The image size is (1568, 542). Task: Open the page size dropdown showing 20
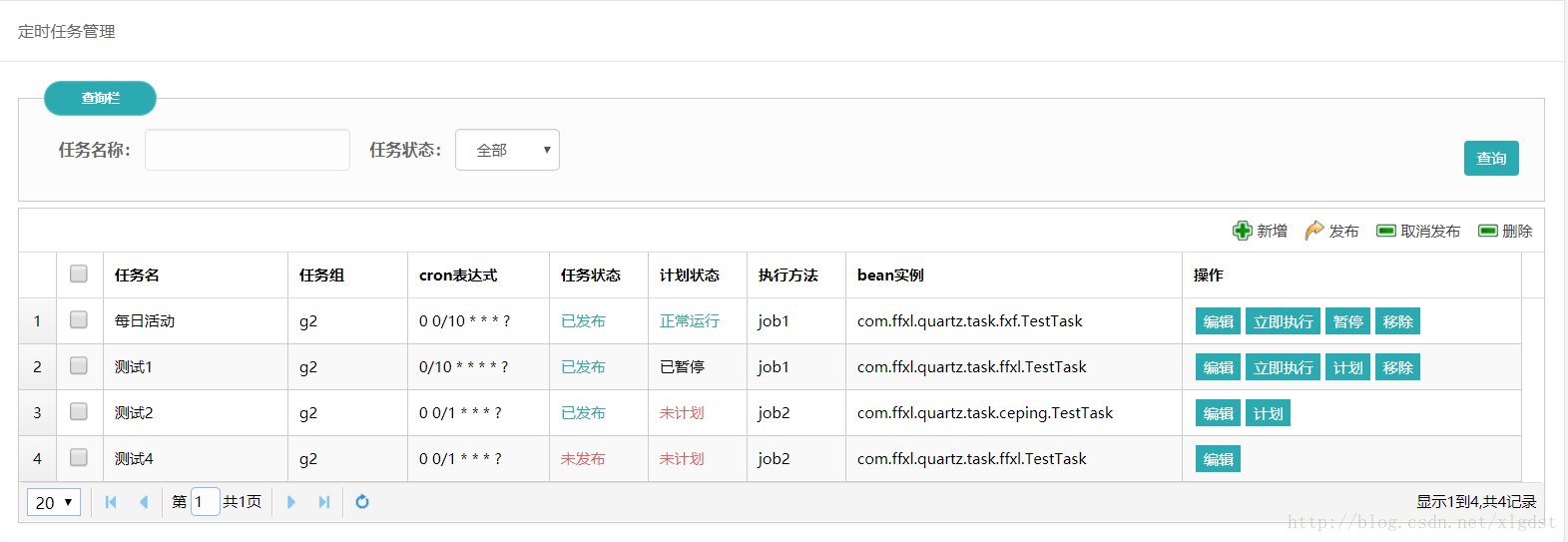[x=54, y=502]
